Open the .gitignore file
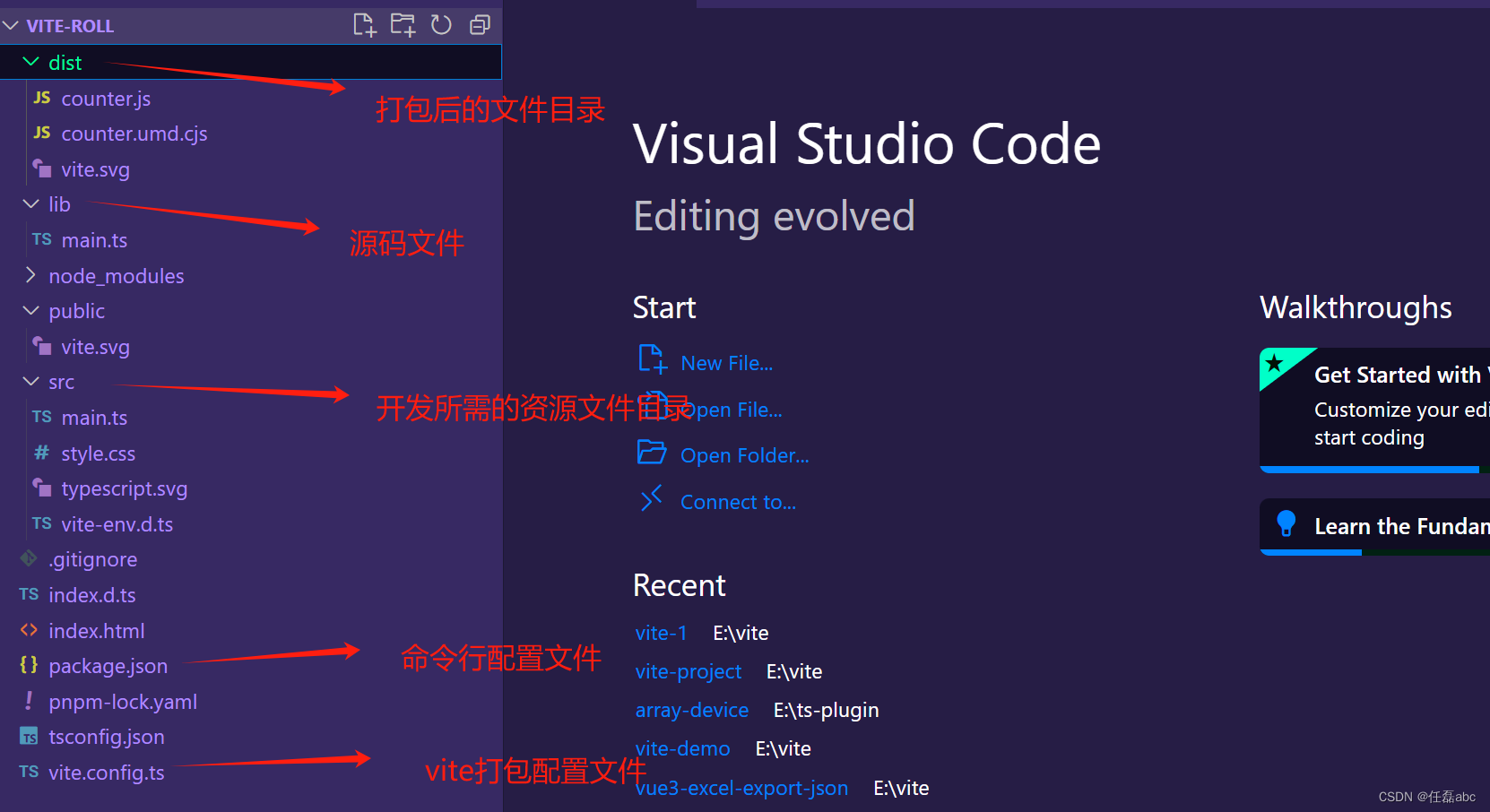This screenshot has width=1490, height=812. [x=93, y=559]
